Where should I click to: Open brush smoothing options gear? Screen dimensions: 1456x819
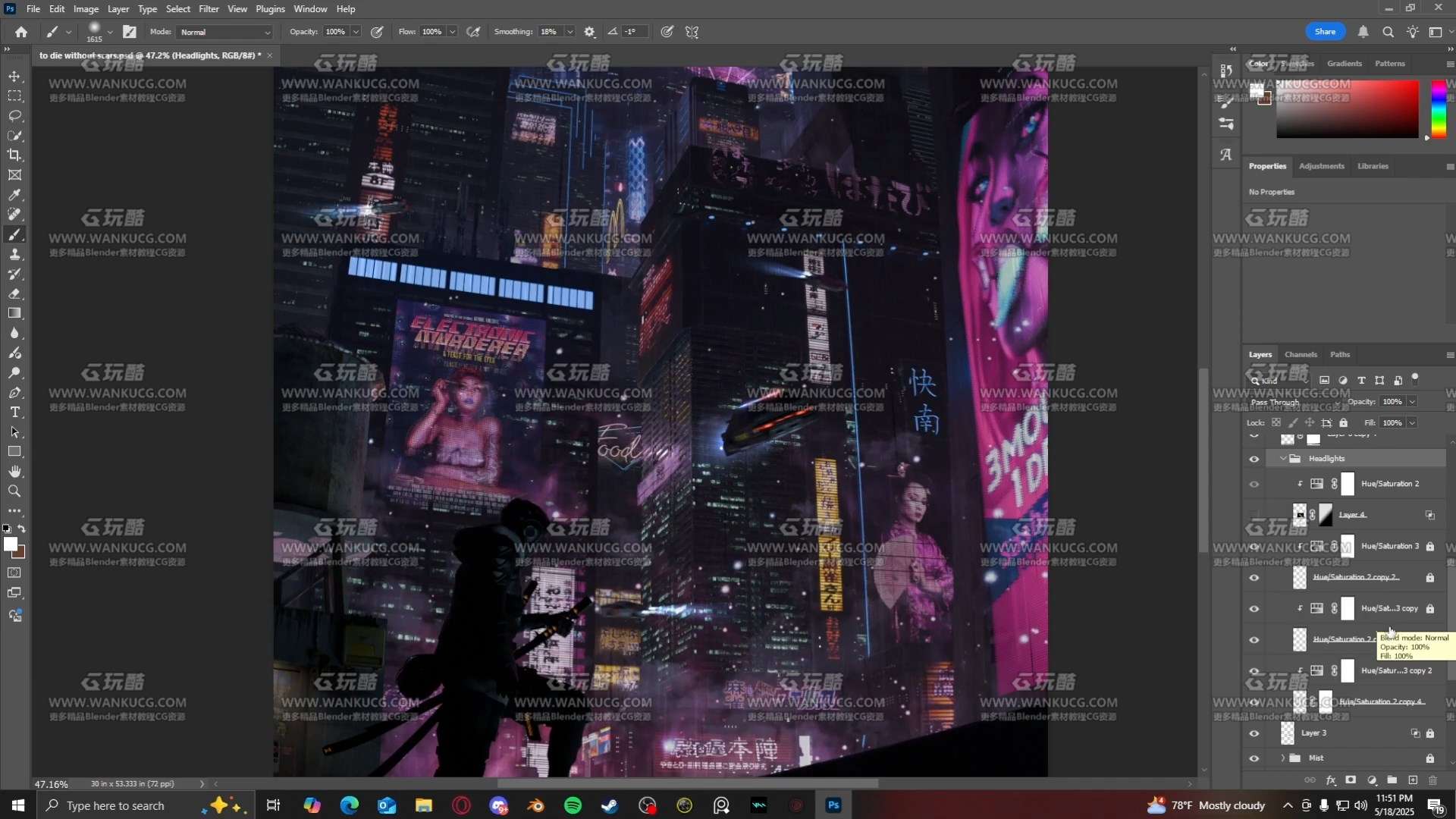coord(589,32)
